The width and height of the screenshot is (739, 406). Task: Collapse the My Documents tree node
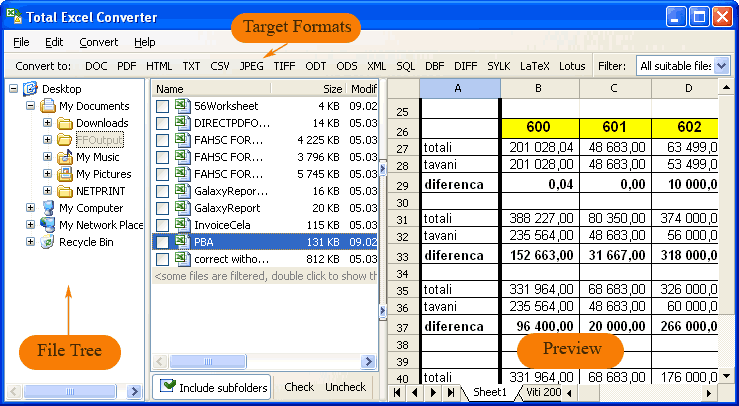[31, 106]
